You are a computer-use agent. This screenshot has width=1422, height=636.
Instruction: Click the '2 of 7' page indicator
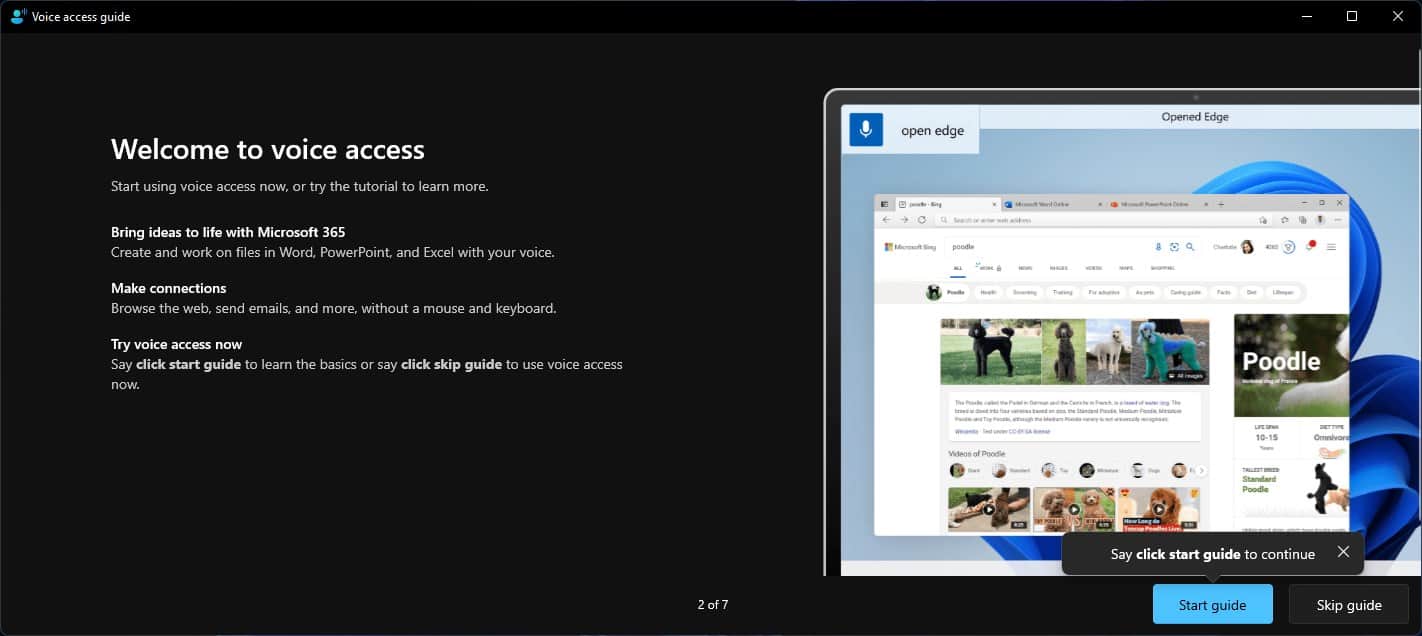tap(713, 605)
